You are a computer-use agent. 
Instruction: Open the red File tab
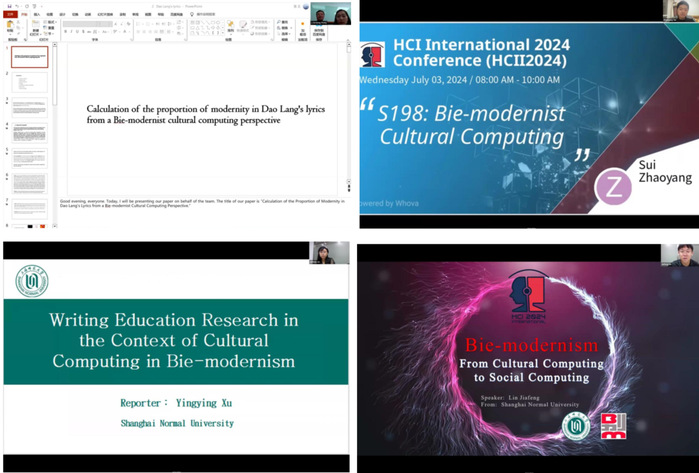[10, 15]
